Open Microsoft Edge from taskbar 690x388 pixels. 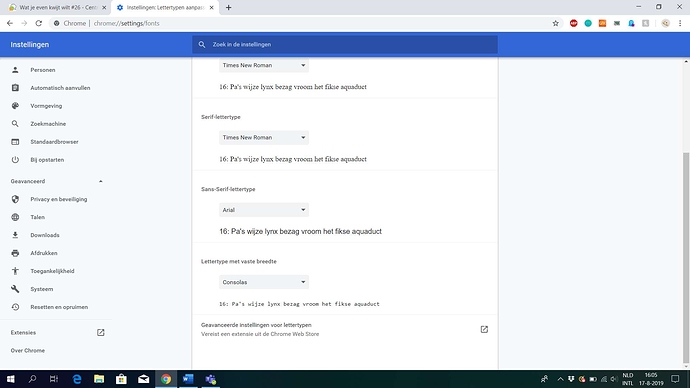coord(77,379)
